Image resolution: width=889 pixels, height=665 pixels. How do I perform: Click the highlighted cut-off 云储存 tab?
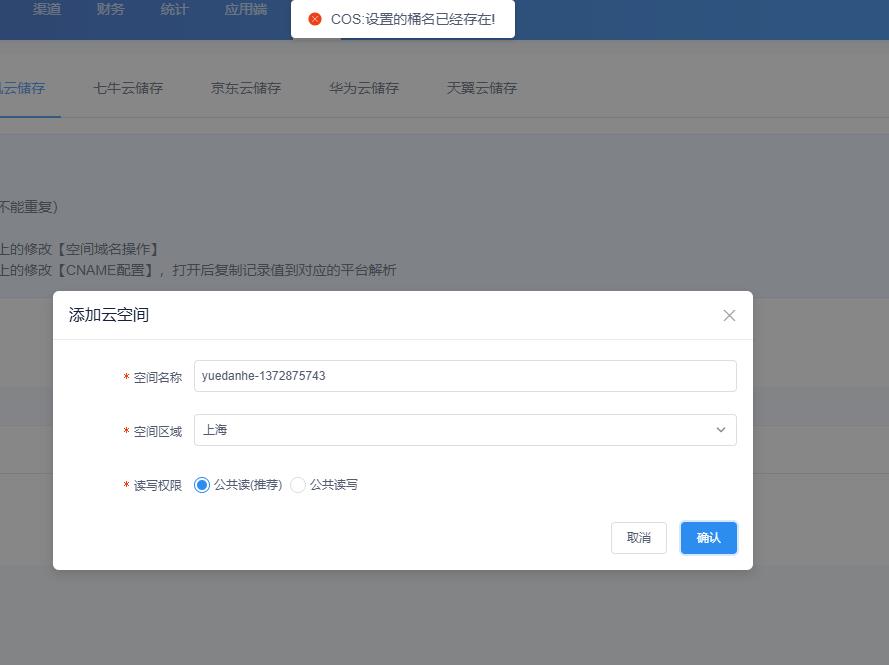pos(22,88)
